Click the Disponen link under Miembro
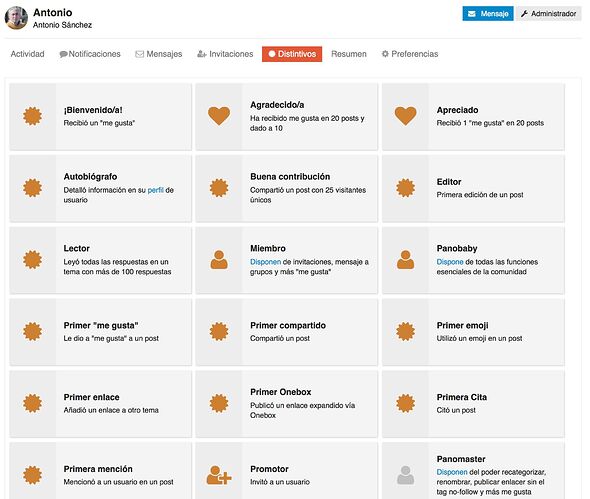The width and height of the screenshot is (590, 499). (x=265, y=262)
